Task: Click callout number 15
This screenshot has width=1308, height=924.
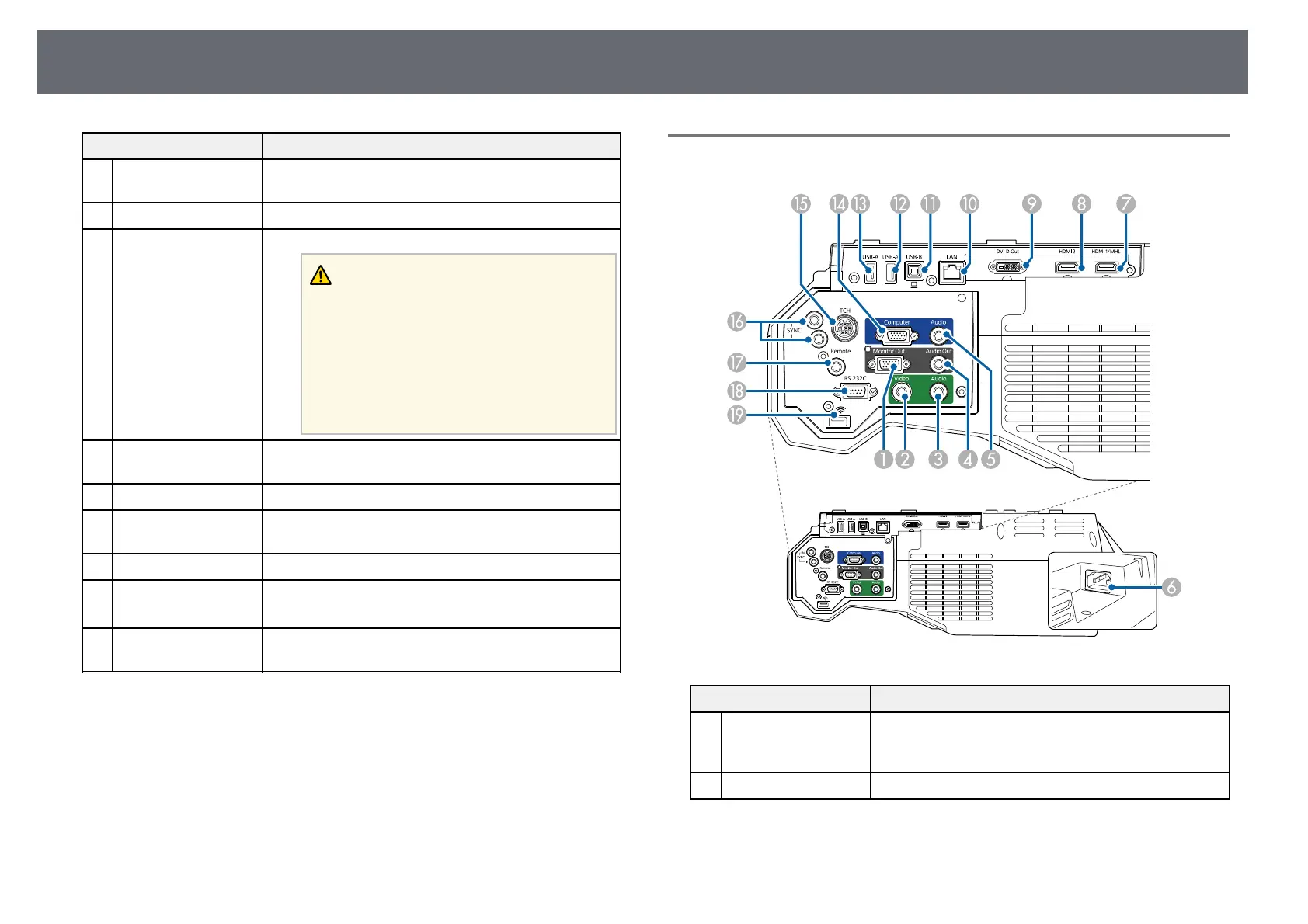Action: pos(801,203)
